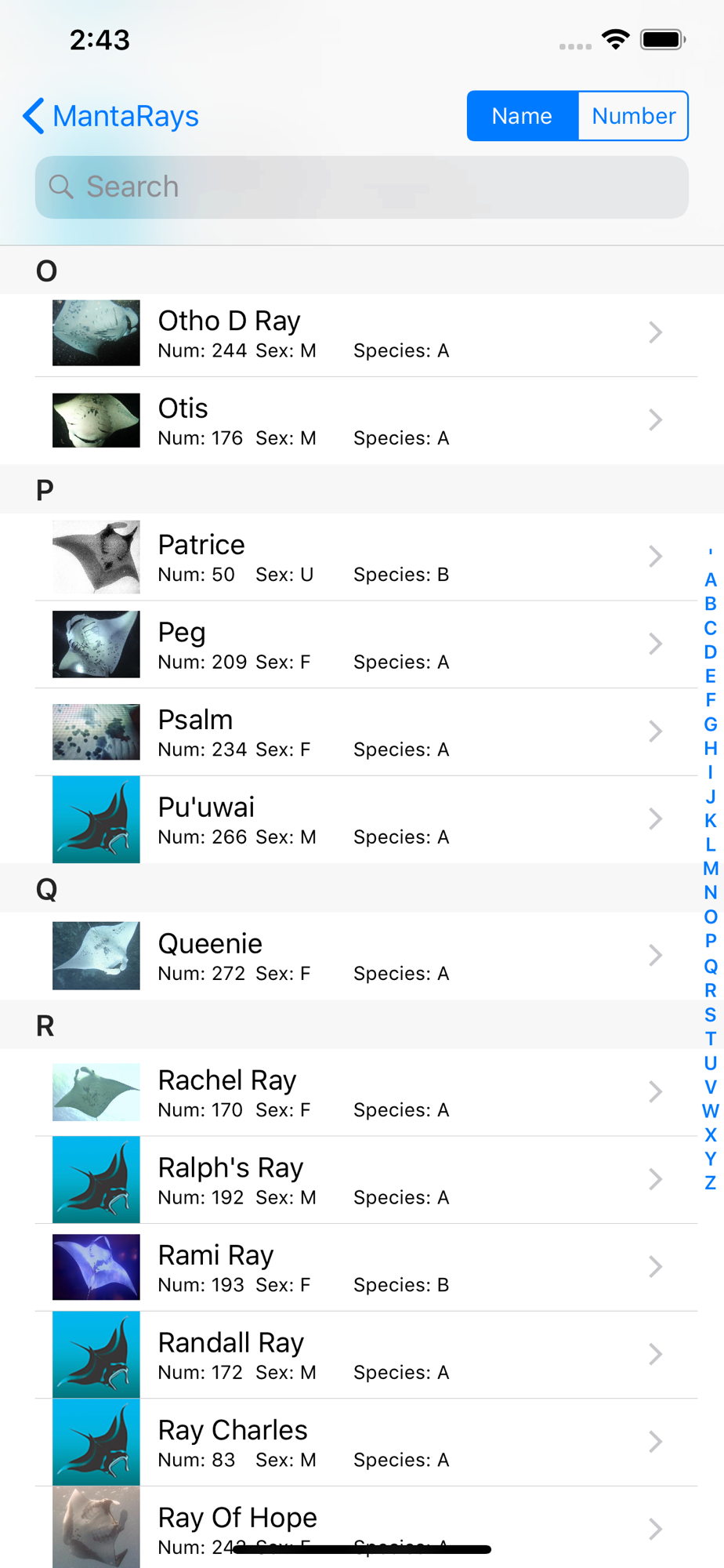724x1568 pixels.
Task: Tap the Search field
Action: 362,187
